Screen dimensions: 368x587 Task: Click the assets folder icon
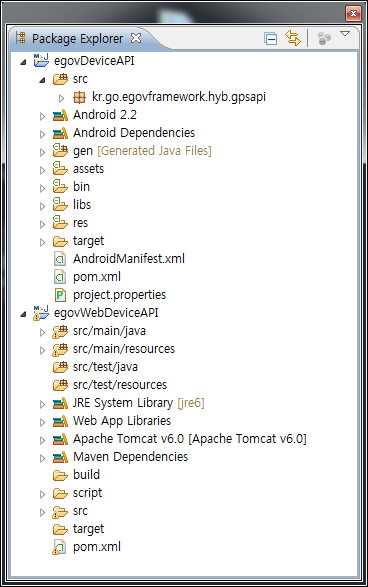[x=60, y=168]
